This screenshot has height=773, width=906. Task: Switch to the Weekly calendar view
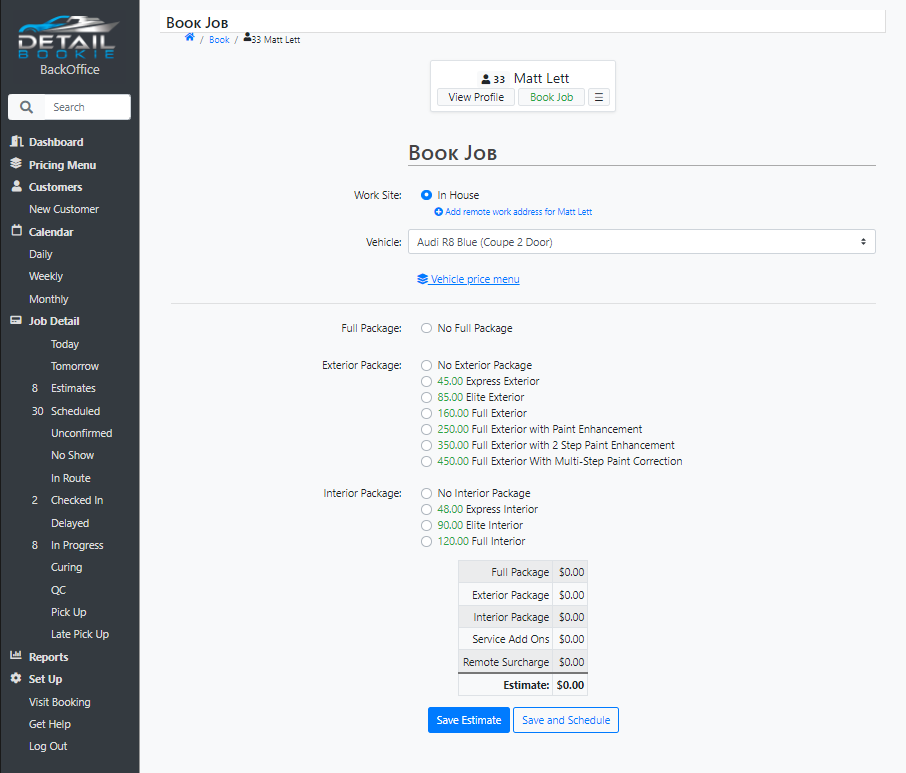pos(48,276)
